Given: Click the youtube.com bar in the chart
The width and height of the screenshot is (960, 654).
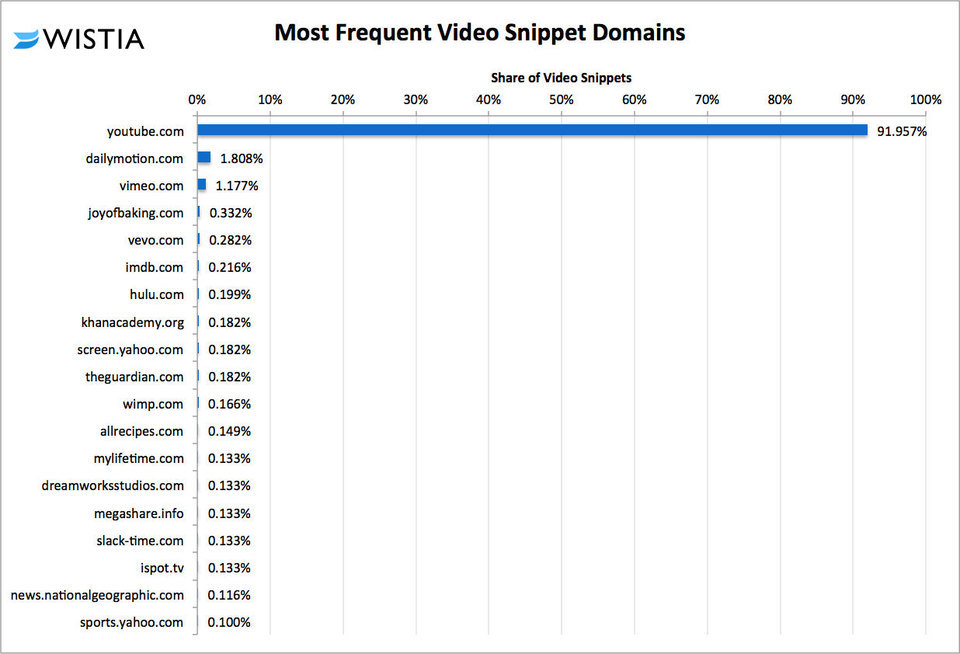Looking at the screenshot, I should tap(532, 130).
